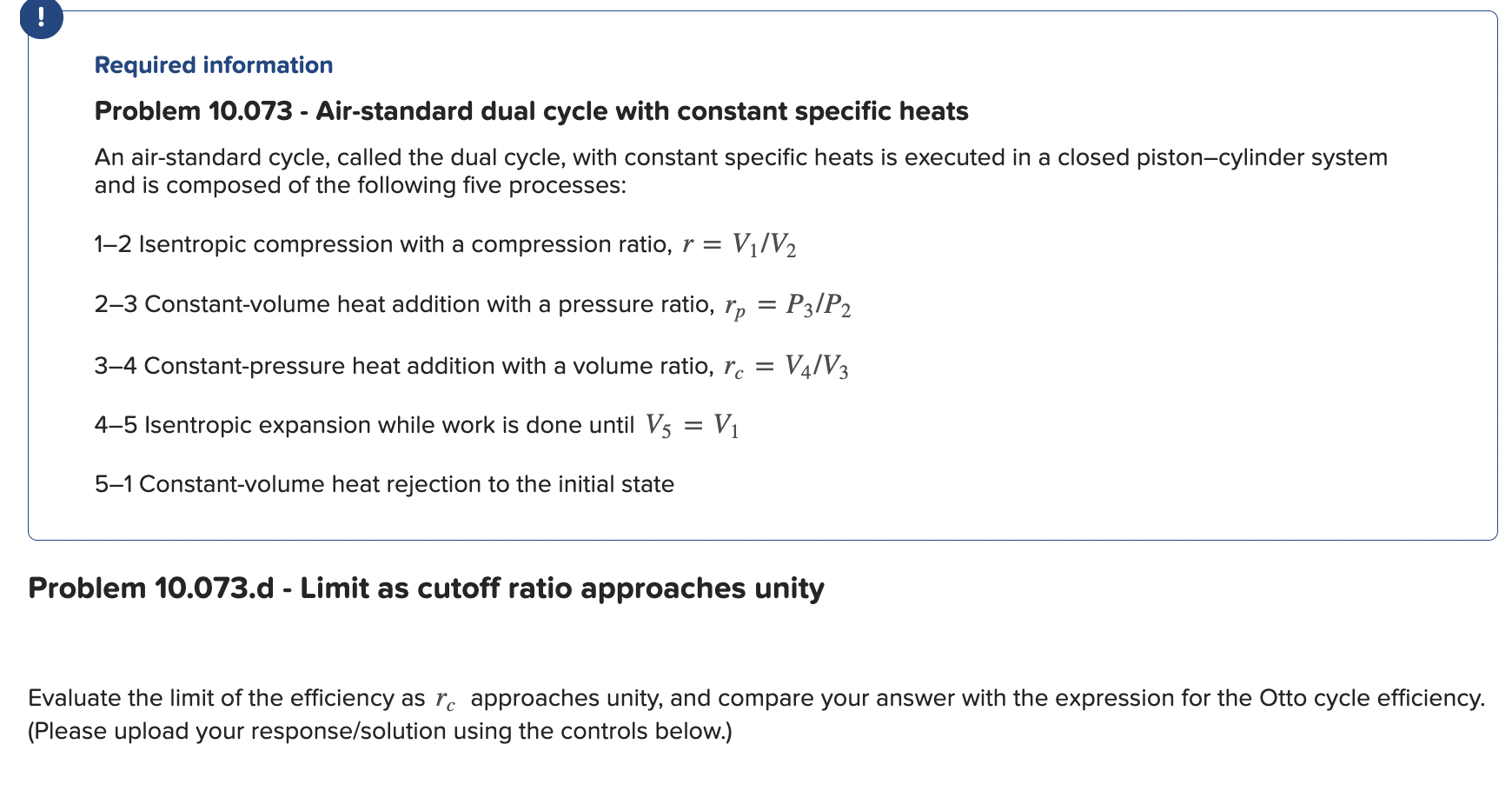Screen dimensions: 1512x791
Task: Click the V5 = V1 equation
Action: tap(693, 425)
